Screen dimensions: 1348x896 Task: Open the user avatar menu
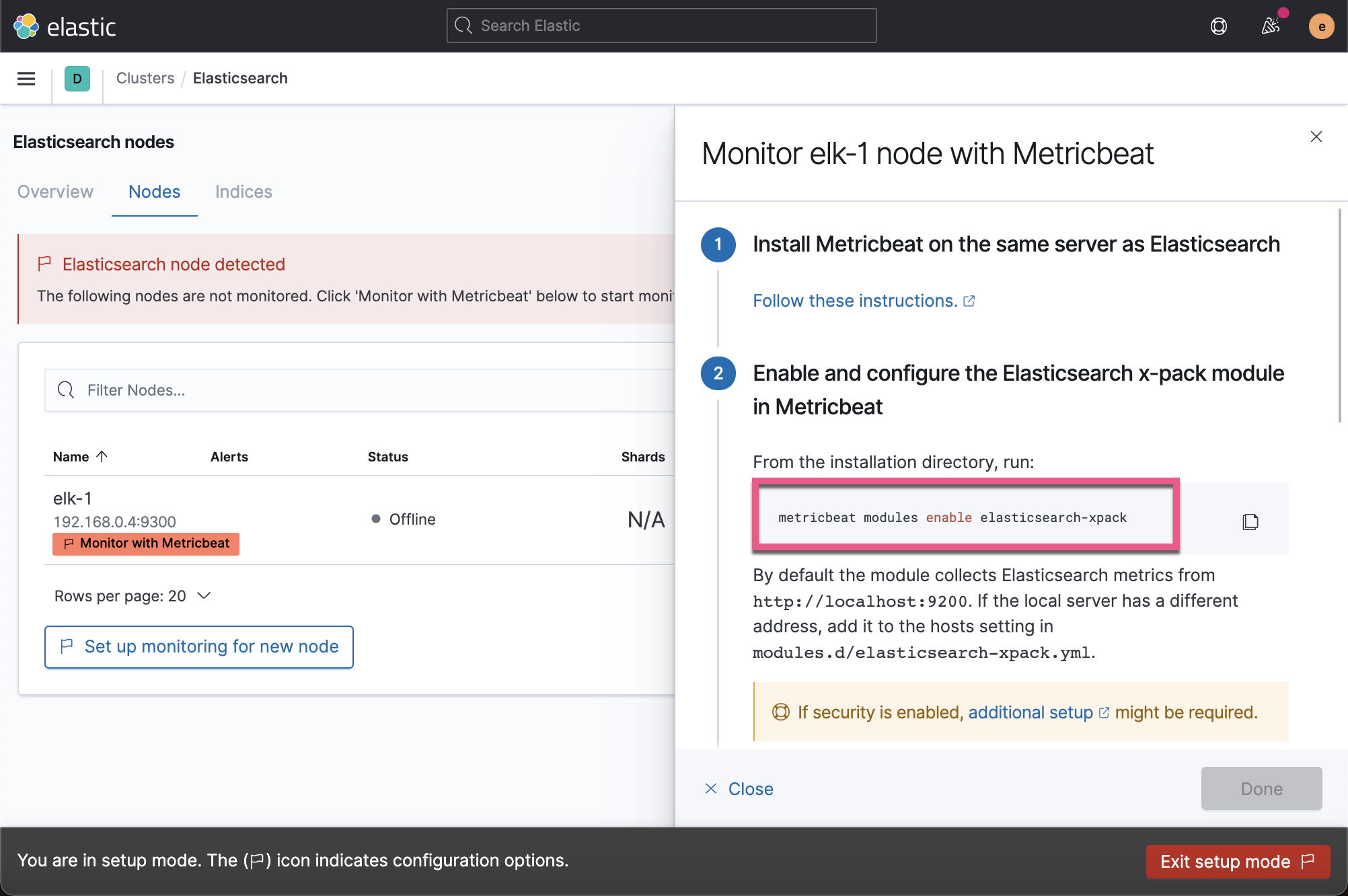pos(1321,26)
